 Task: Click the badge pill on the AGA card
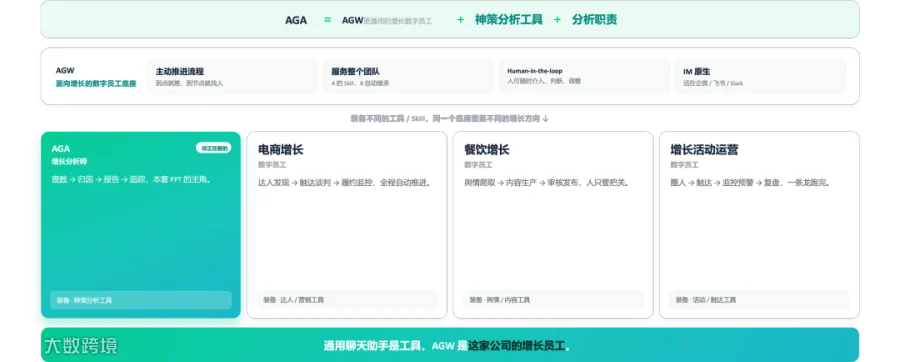[214, 148]
